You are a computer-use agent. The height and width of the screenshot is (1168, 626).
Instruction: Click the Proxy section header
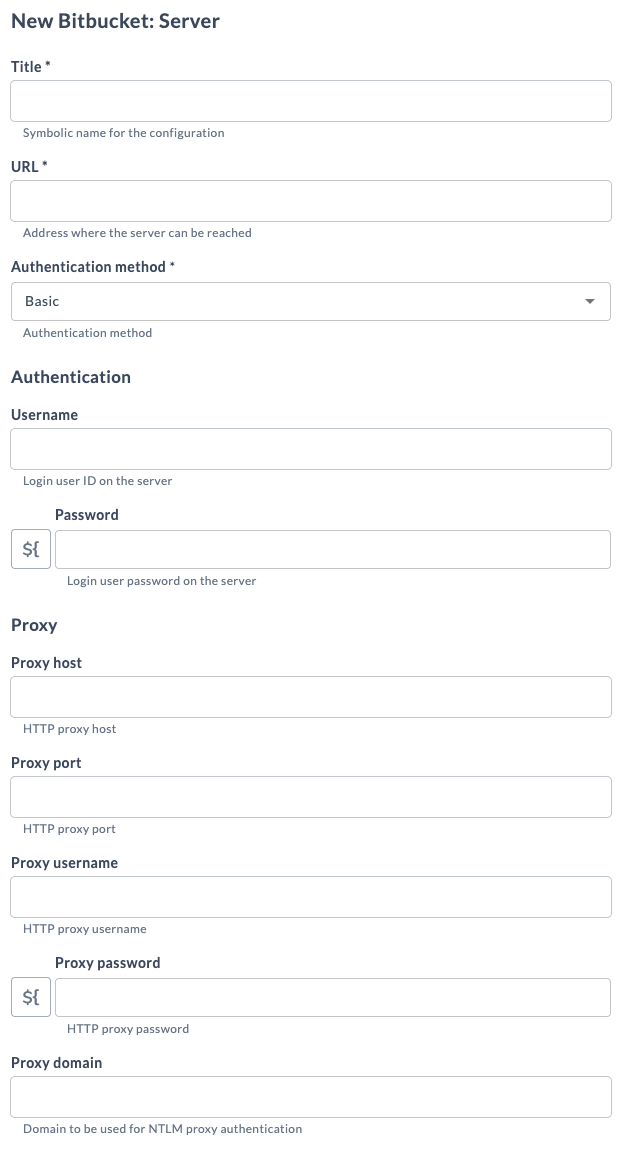[x=33, y=625]
